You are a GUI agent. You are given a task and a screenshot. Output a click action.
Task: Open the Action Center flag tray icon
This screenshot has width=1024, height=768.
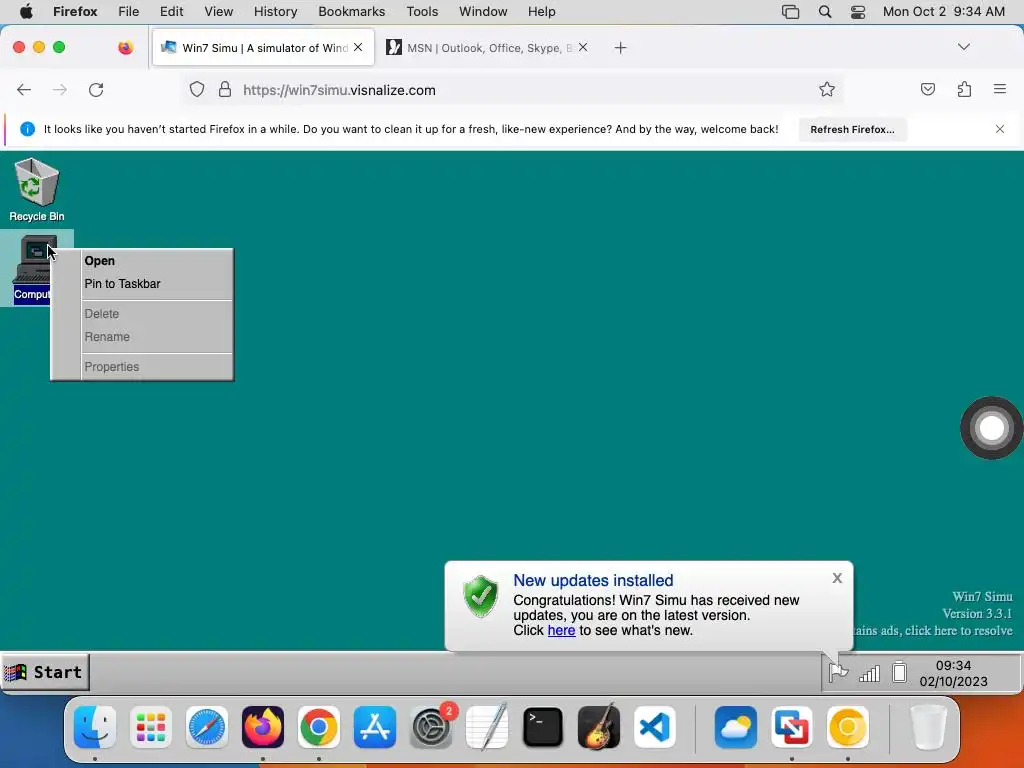(x=838, y=672)
